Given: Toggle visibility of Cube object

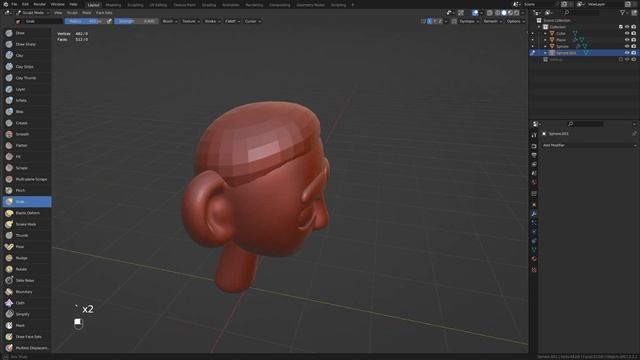Looking at the screenshot, I should point(627,33).
